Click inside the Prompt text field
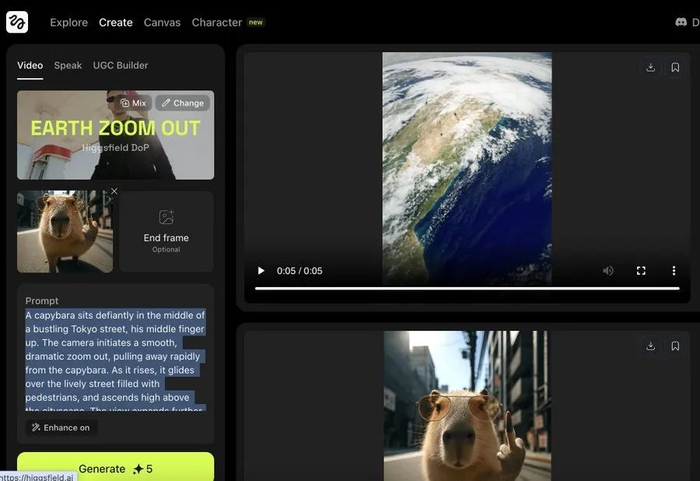This screenshot has width=700, height=481. pos(115,360)
